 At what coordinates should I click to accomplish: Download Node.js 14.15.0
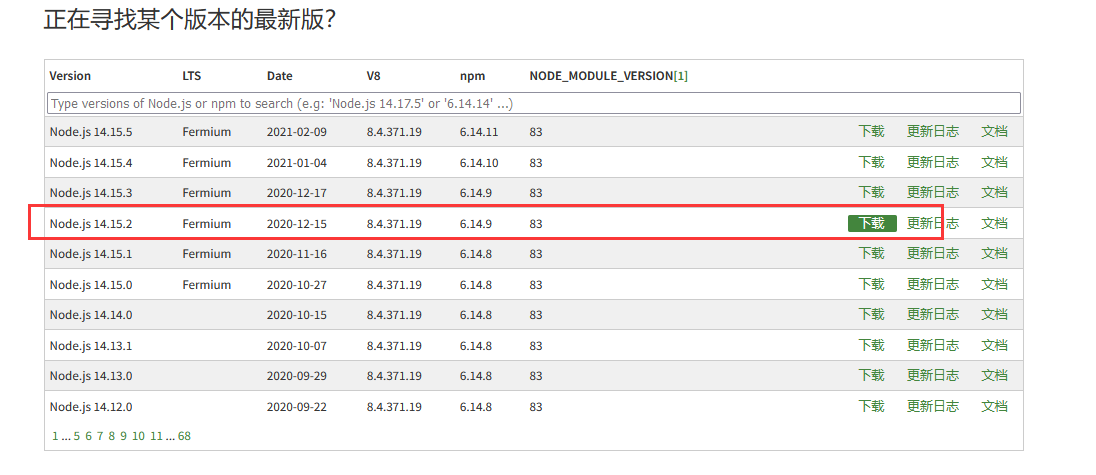click(x=872, y=285)
